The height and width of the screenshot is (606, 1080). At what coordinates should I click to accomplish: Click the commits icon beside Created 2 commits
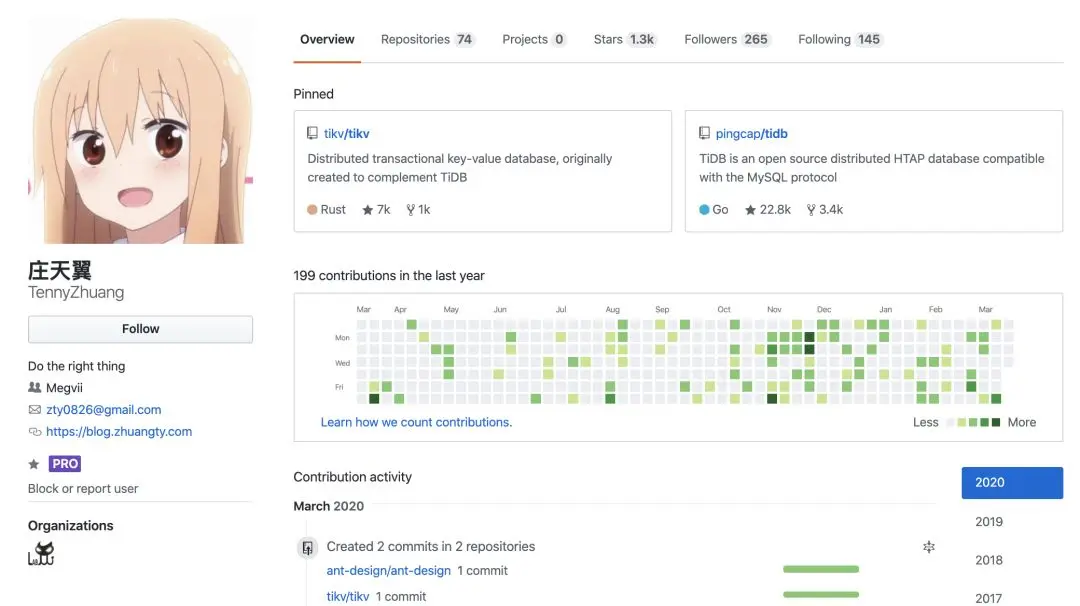coord(307,547)
